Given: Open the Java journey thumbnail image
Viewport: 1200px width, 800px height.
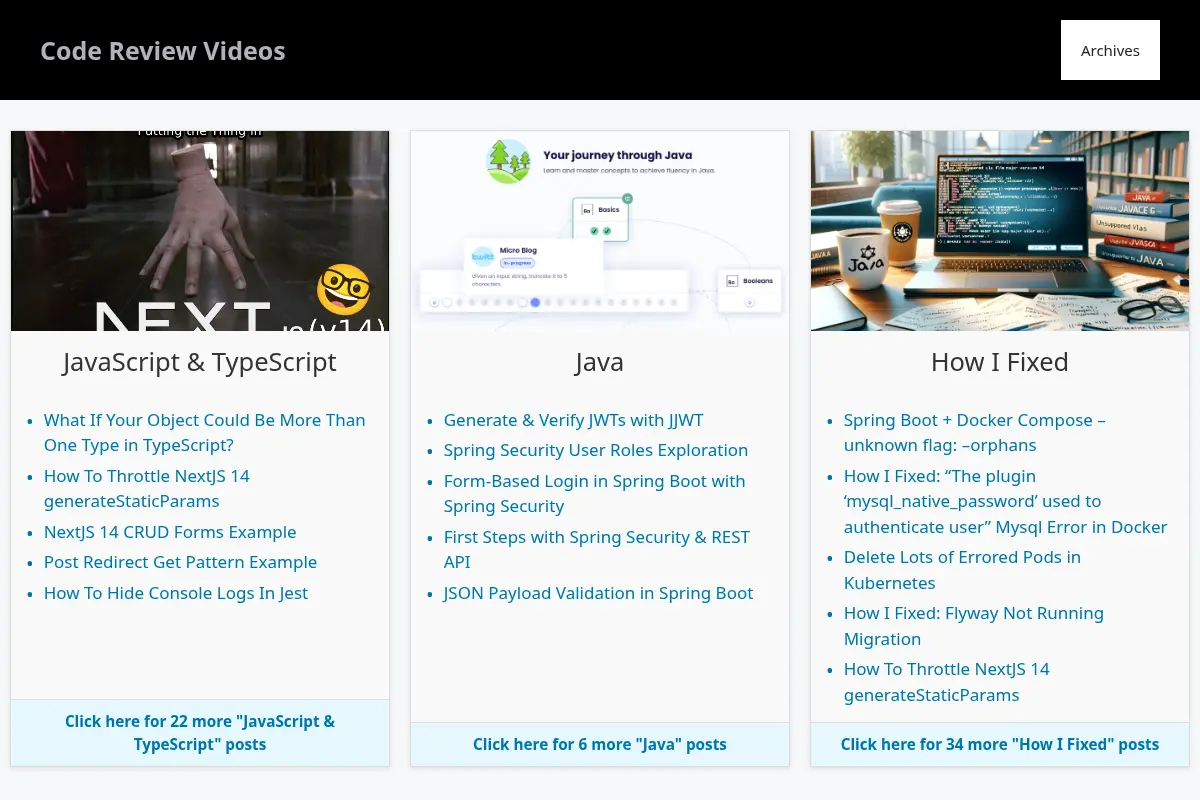Looking at the screenshot, I should [x=600, y=231].
